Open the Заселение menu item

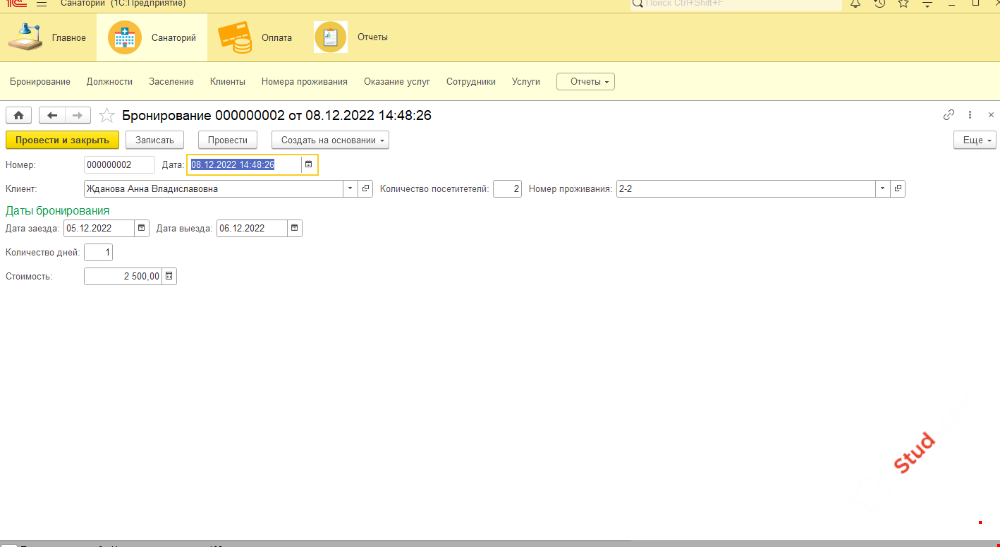tap(171, 82)
